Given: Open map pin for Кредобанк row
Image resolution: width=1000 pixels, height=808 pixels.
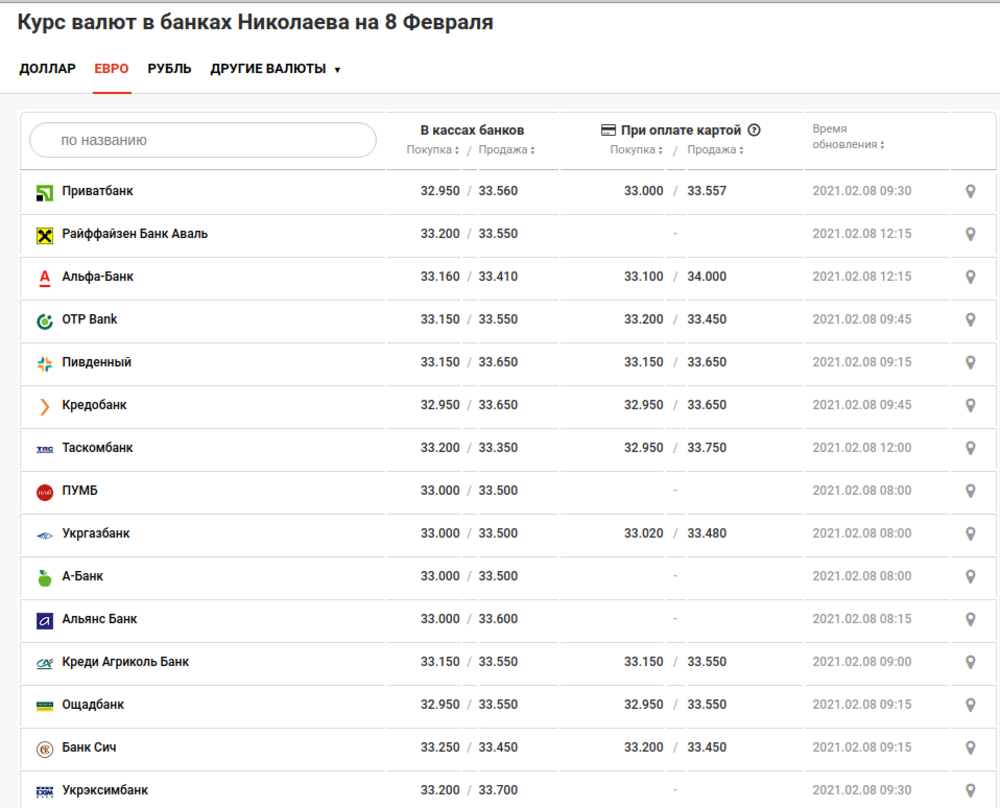Looking at the screenshot, I should pyautogui.click(x=970, y=405).
